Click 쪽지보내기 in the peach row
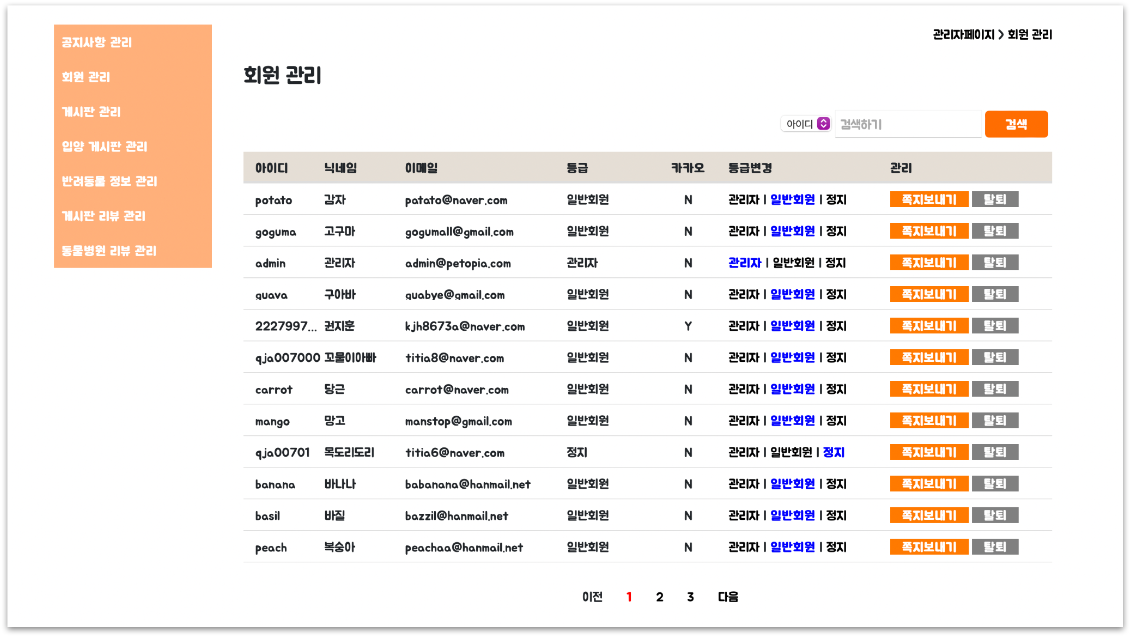This screenshot has width=1130, height=636. [x=929, y=547]
